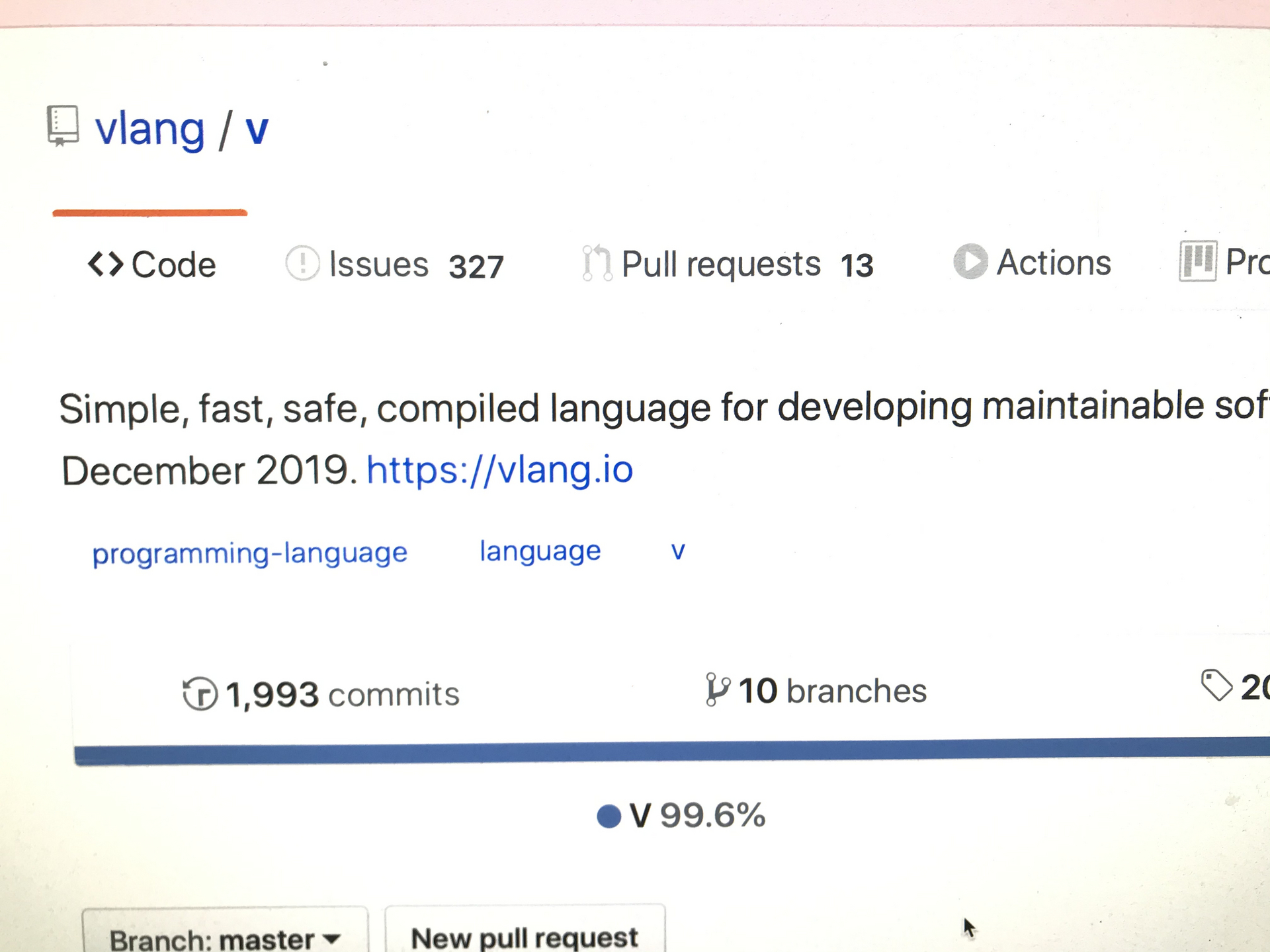Click the Issues exclamation circle icon

point(302,263)
